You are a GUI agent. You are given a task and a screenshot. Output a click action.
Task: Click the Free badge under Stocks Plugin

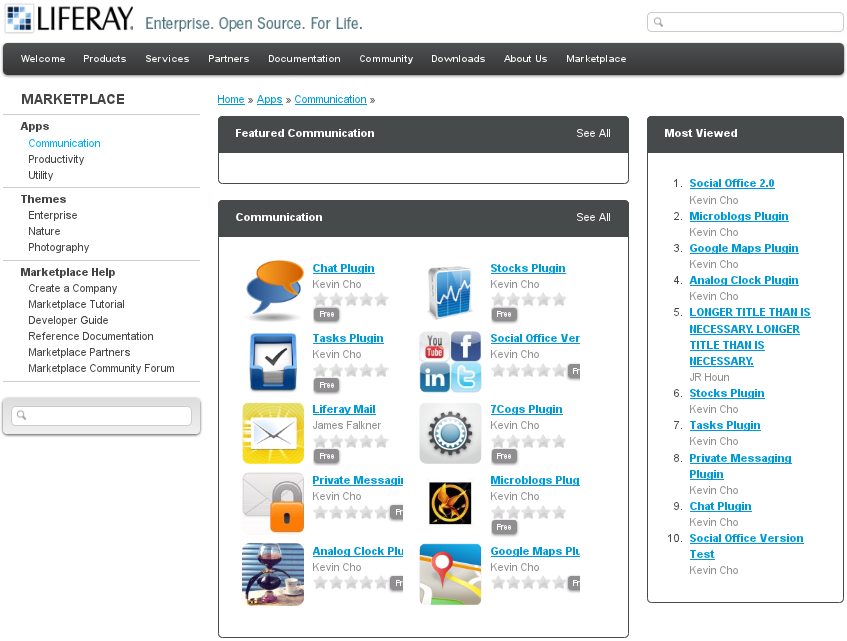504,314
